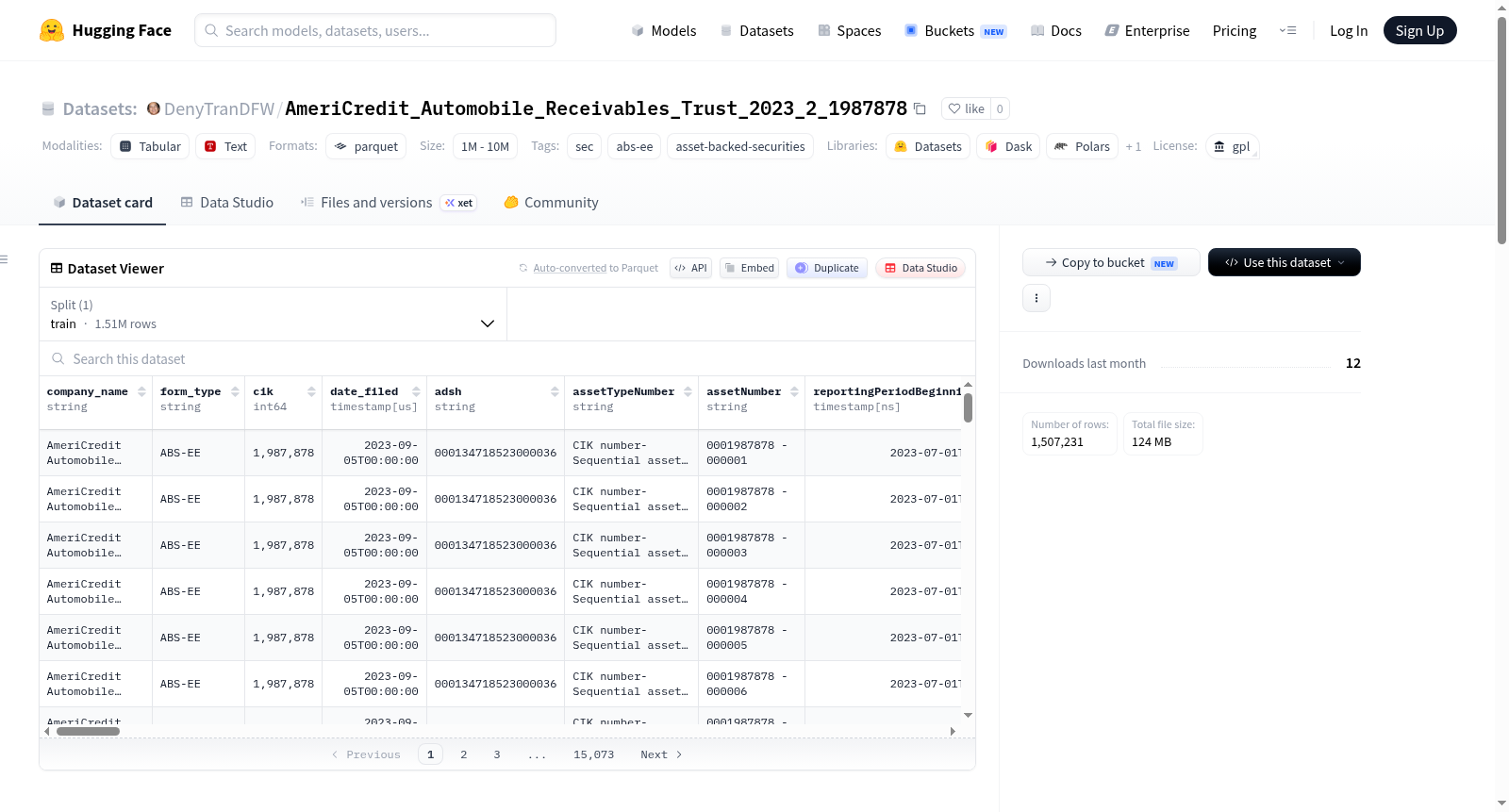The height and width of the screenshot is (812, 1509).
Task: Open the Dataset card tab
Action: coord(102,203)
